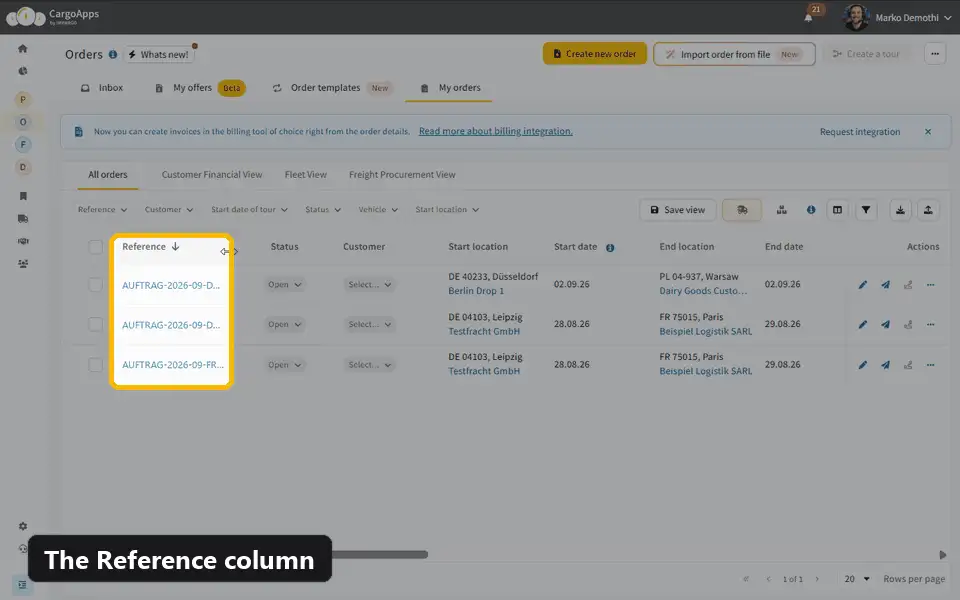Click the info icon next to Start date
This screenshot has height=600, width=960.
coord(610,248)
